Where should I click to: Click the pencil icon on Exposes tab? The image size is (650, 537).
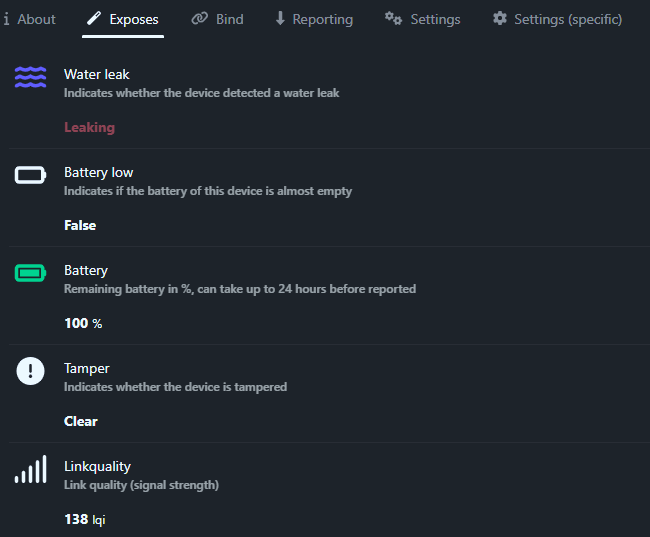pos(94,19)
